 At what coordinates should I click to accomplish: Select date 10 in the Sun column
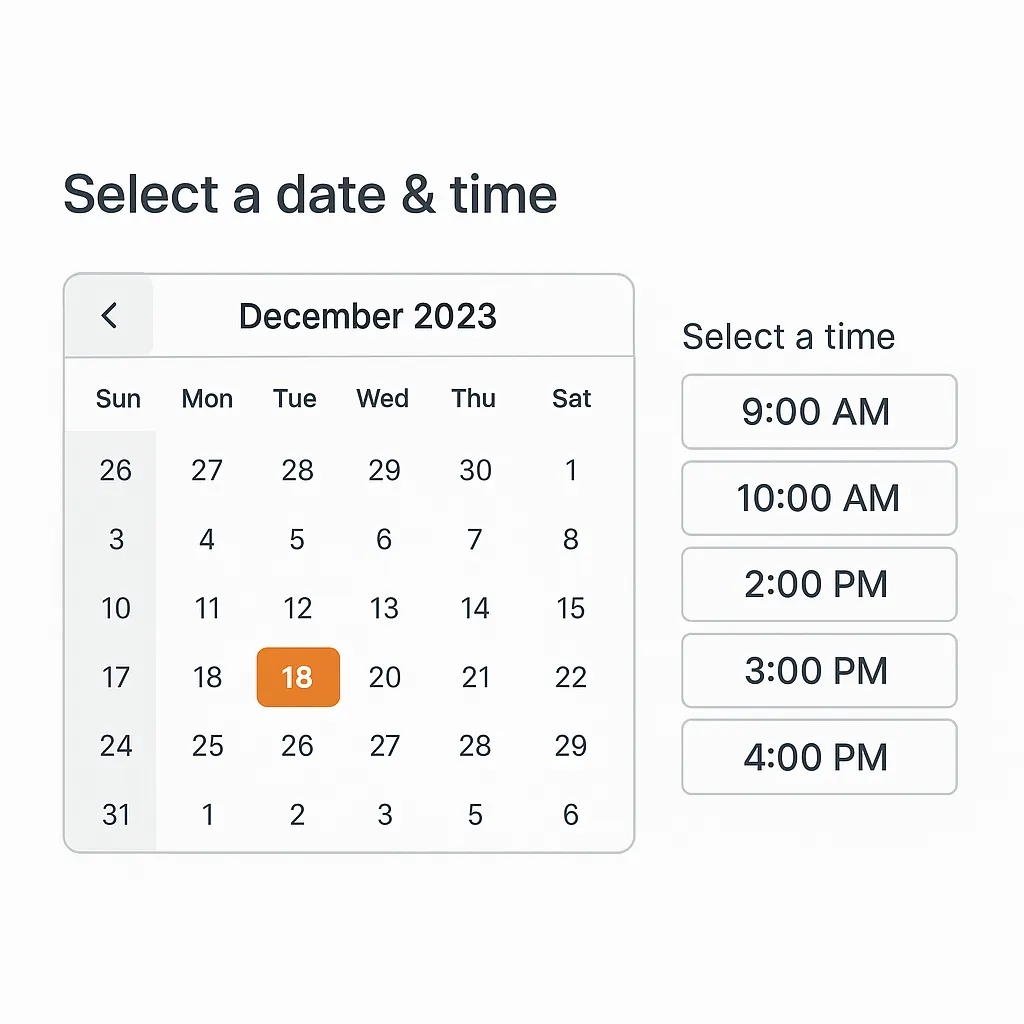pyautogui.click(x=116, y=608)
